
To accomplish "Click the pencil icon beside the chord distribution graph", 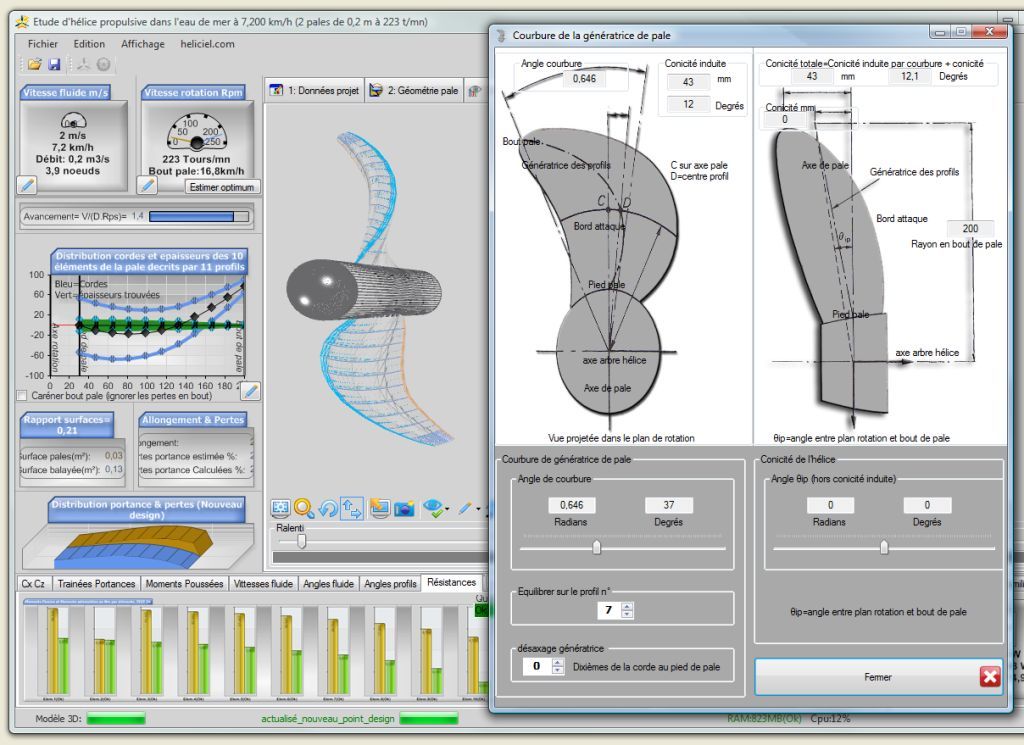I will (x=250, y=391).
